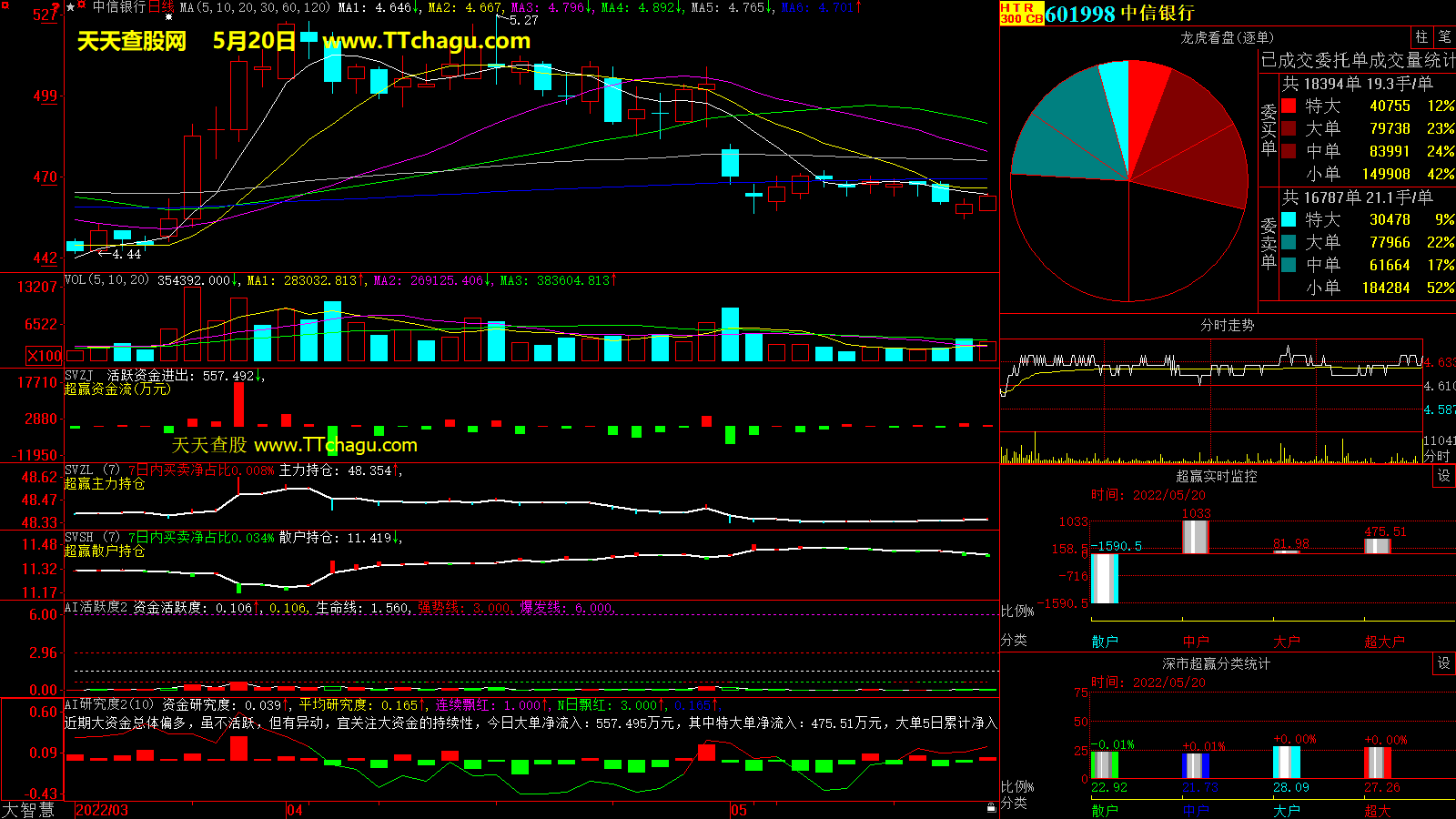The image size is (1456, 819).
Task: Select the 分时走势 panel title
Action: (1227, 325)
